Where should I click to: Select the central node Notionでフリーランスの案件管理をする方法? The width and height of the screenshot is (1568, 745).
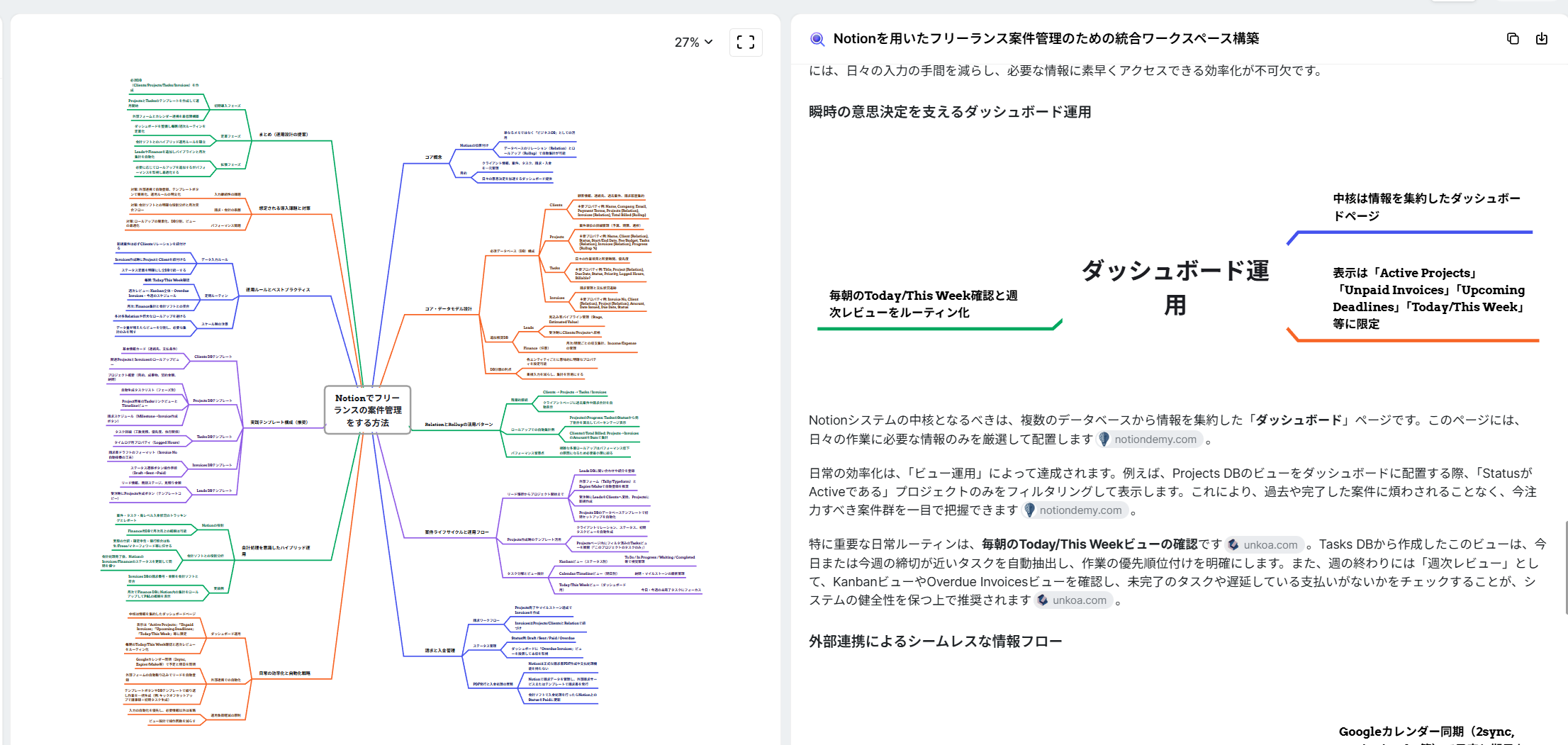(x=367, y=410)
